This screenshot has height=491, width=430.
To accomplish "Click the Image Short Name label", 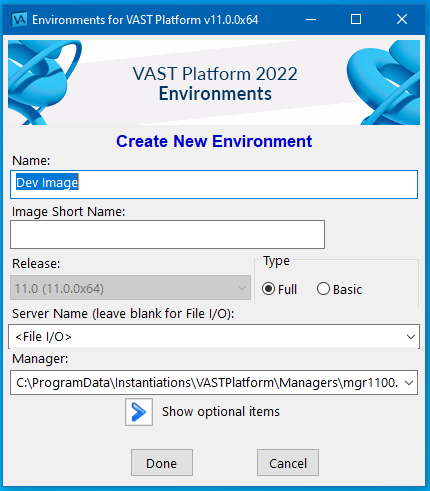I will coord(69,212).
